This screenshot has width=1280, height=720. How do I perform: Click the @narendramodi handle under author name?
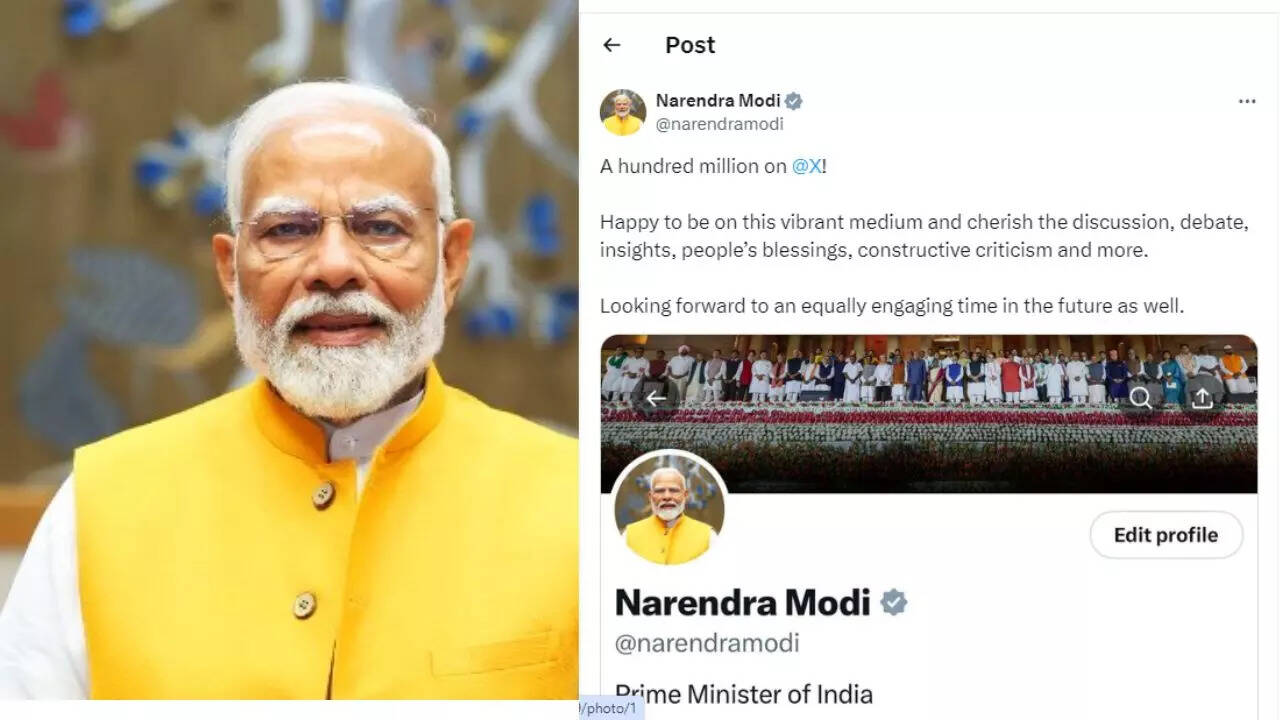[x=720, y=125]
